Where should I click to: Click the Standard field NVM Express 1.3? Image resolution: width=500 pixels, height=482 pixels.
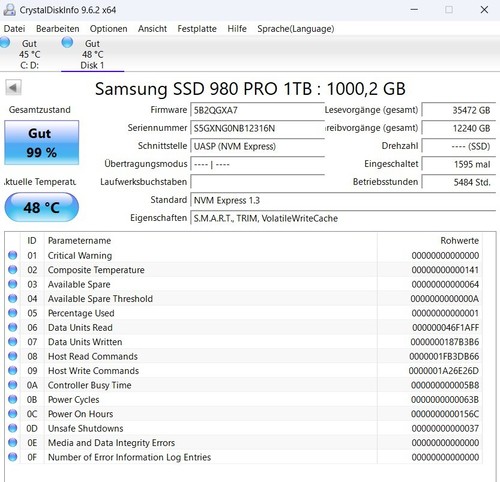coord(343,200)
